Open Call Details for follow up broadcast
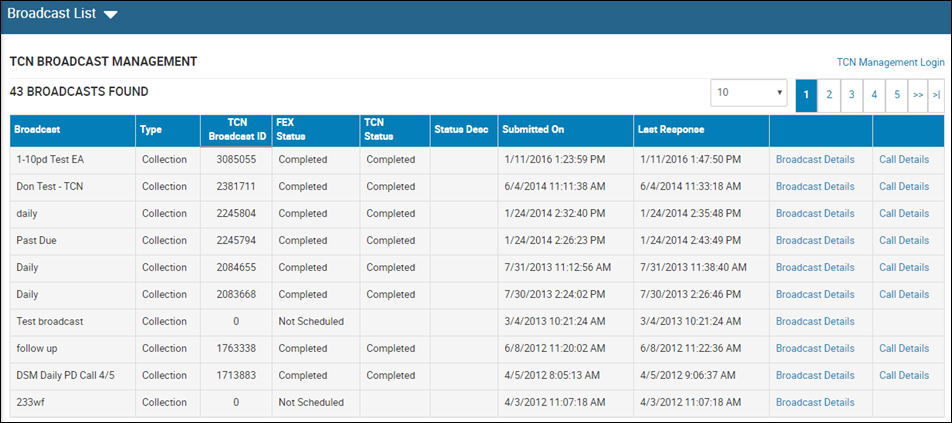Viewport: 952px width, 423px height. click(904, 348)
